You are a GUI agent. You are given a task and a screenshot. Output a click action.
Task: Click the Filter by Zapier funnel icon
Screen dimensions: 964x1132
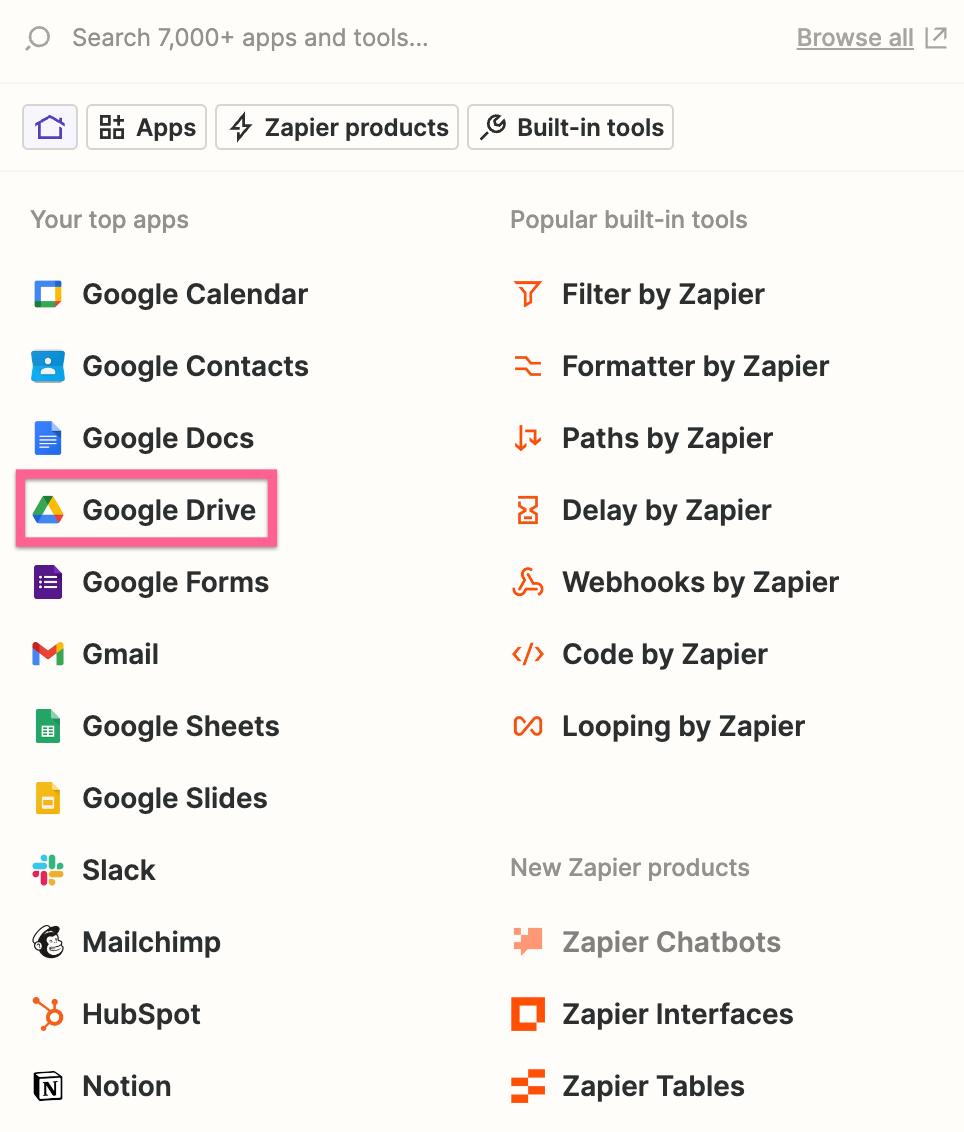[x=528, y=294]
